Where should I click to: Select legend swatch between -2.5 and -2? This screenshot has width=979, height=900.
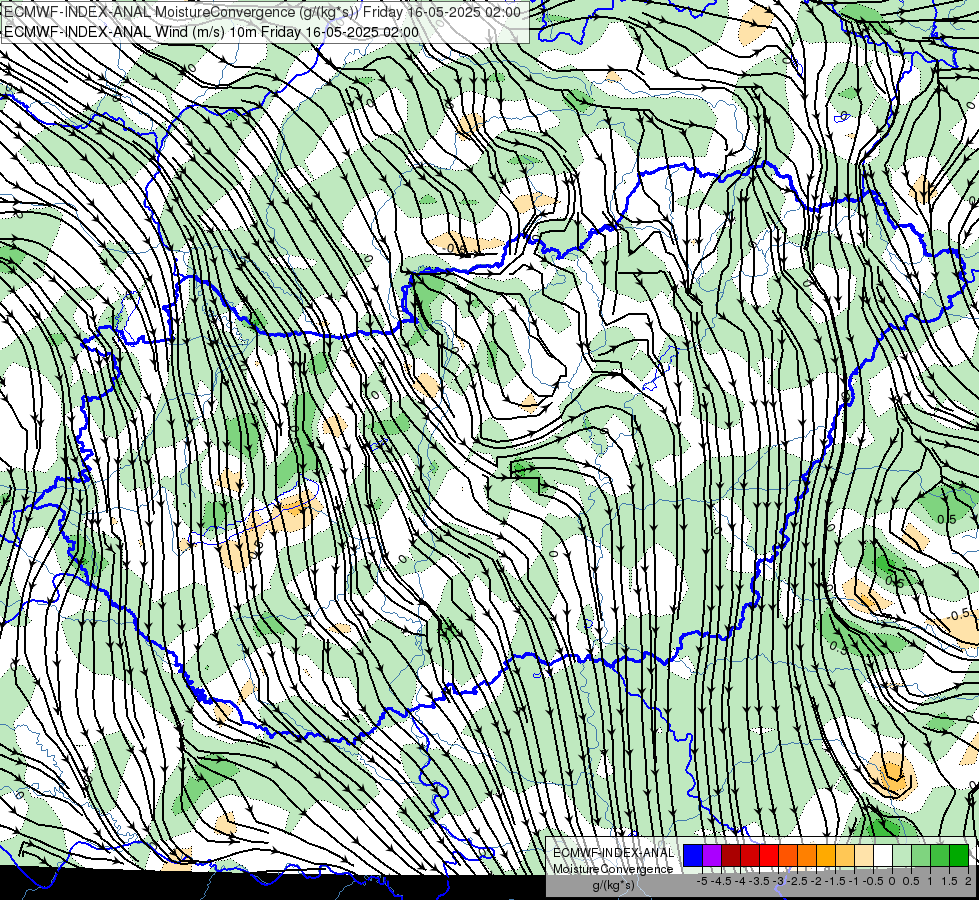[807, 856]
